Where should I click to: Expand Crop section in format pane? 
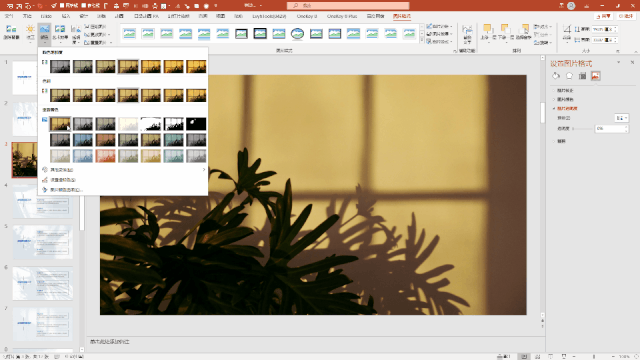[560, 141]
